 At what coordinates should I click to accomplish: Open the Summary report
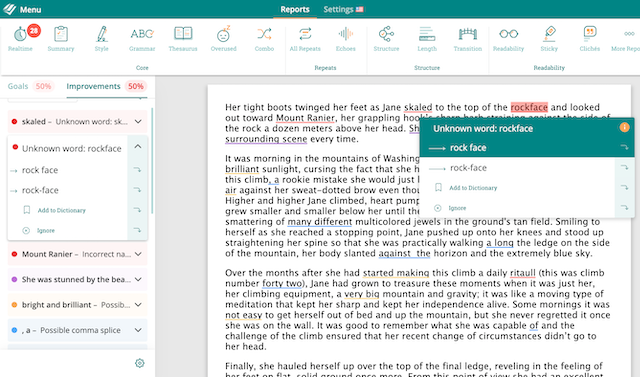coord(61,38)
